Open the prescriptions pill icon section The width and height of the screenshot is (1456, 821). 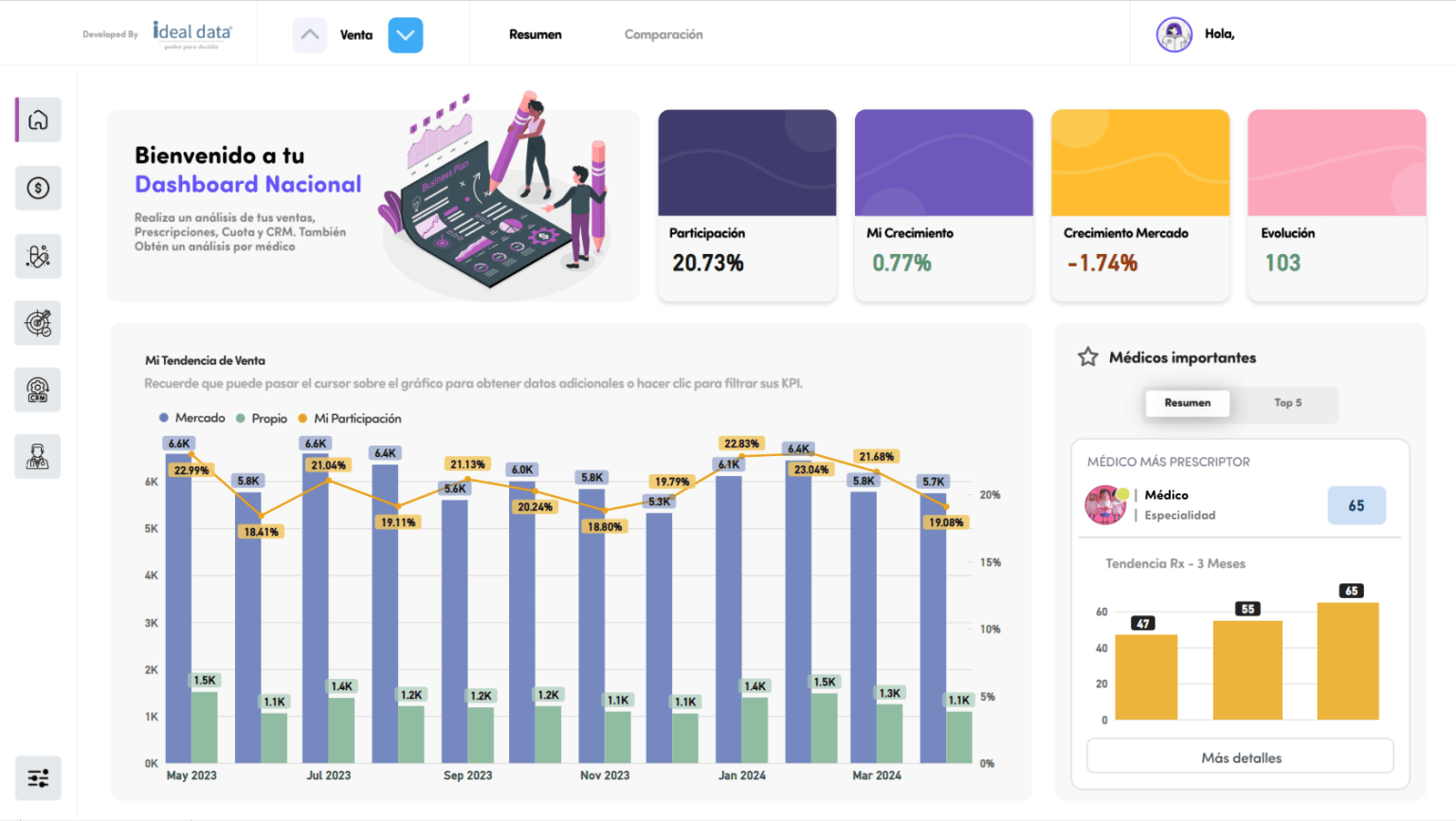click(x=38, y=256)
